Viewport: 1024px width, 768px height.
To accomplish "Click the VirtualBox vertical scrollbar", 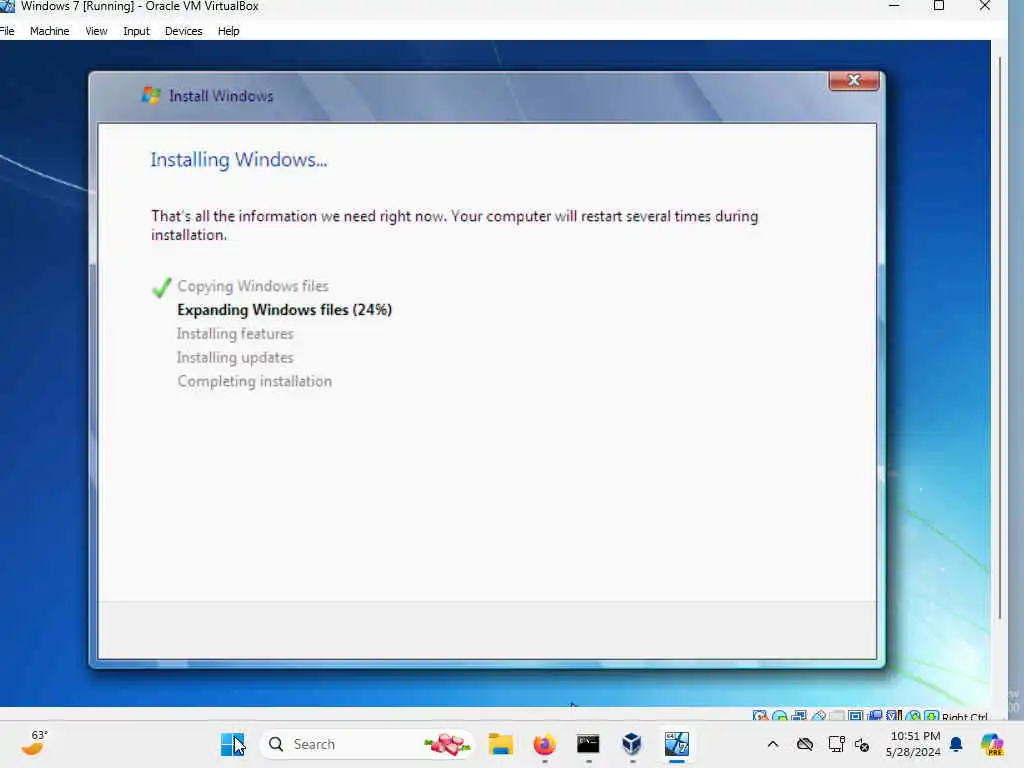I will click(x=999, y=337).
